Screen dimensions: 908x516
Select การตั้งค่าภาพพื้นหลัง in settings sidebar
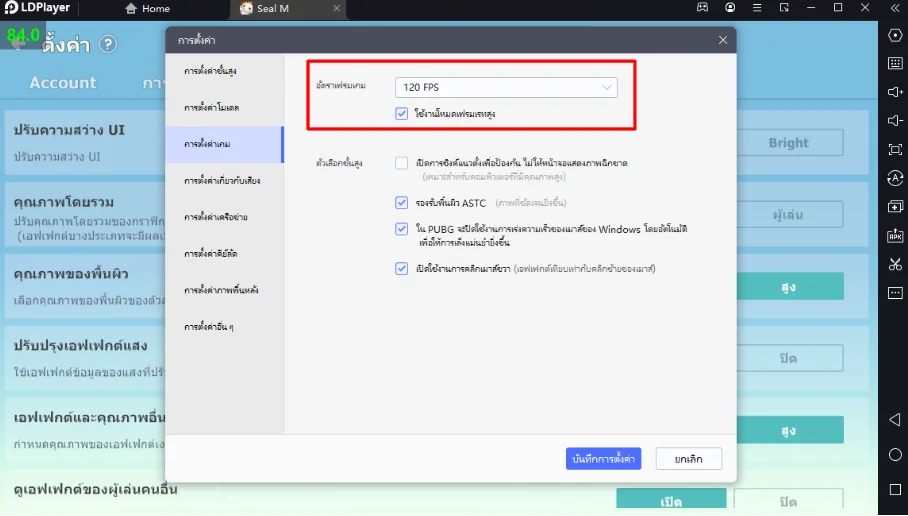tap(224, 290)
